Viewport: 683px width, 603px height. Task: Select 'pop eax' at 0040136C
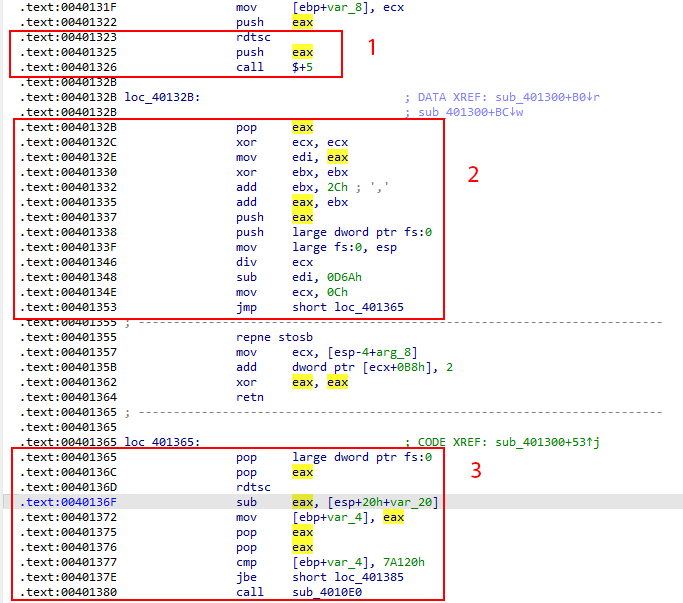tap(274, 472)
